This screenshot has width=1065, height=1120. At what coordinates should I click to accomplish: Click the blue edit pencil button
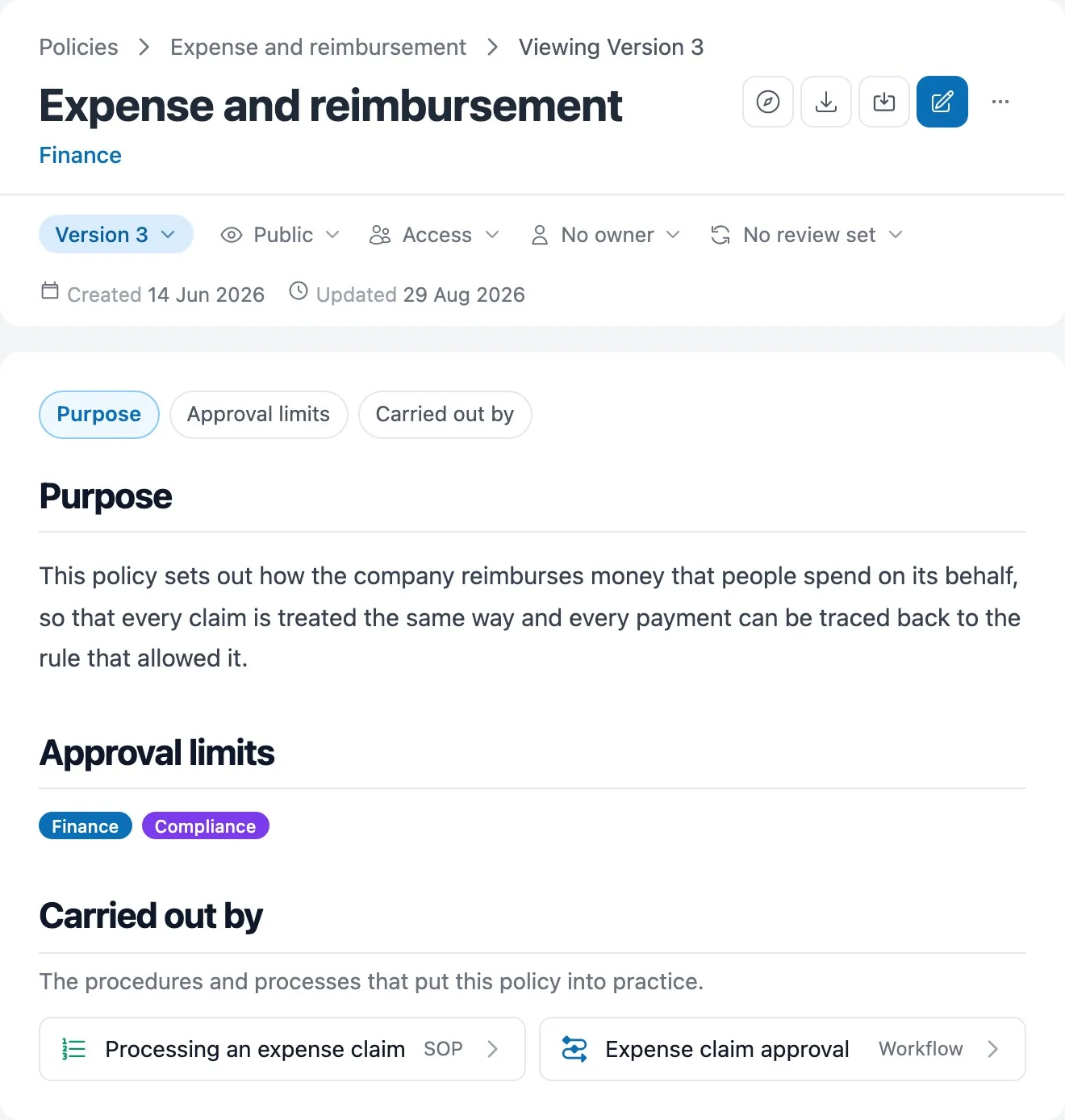(x=942, y=102)
